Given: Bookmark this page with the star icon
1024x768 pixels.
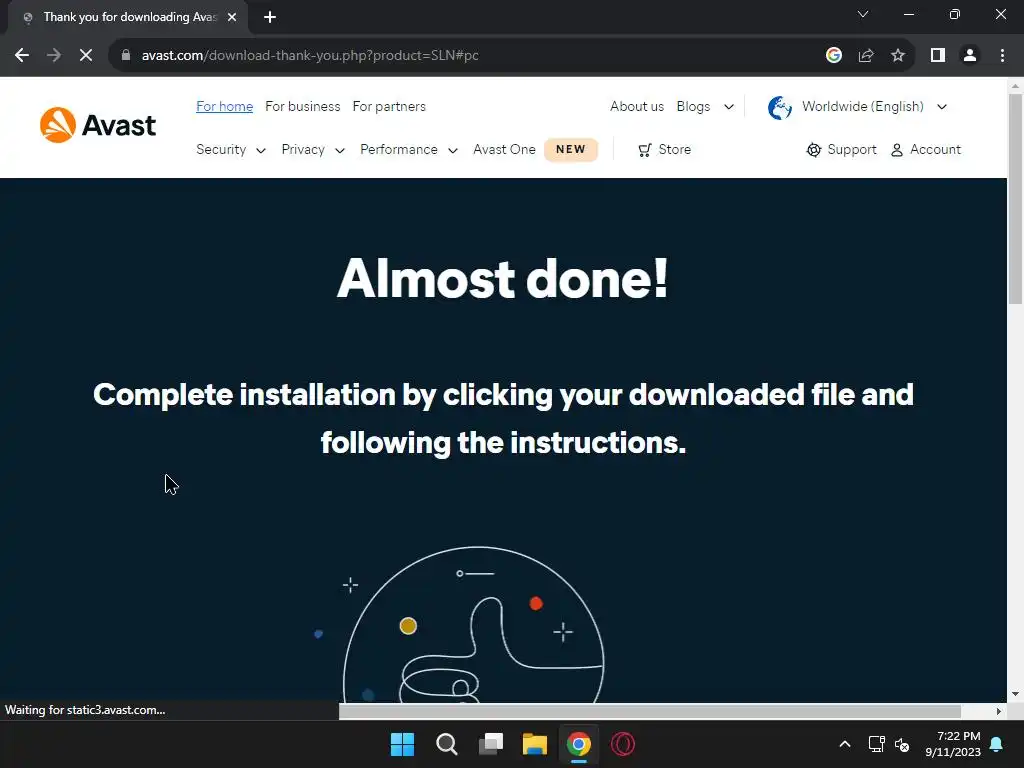Looking at the screenshot, I should pos(898,56).
